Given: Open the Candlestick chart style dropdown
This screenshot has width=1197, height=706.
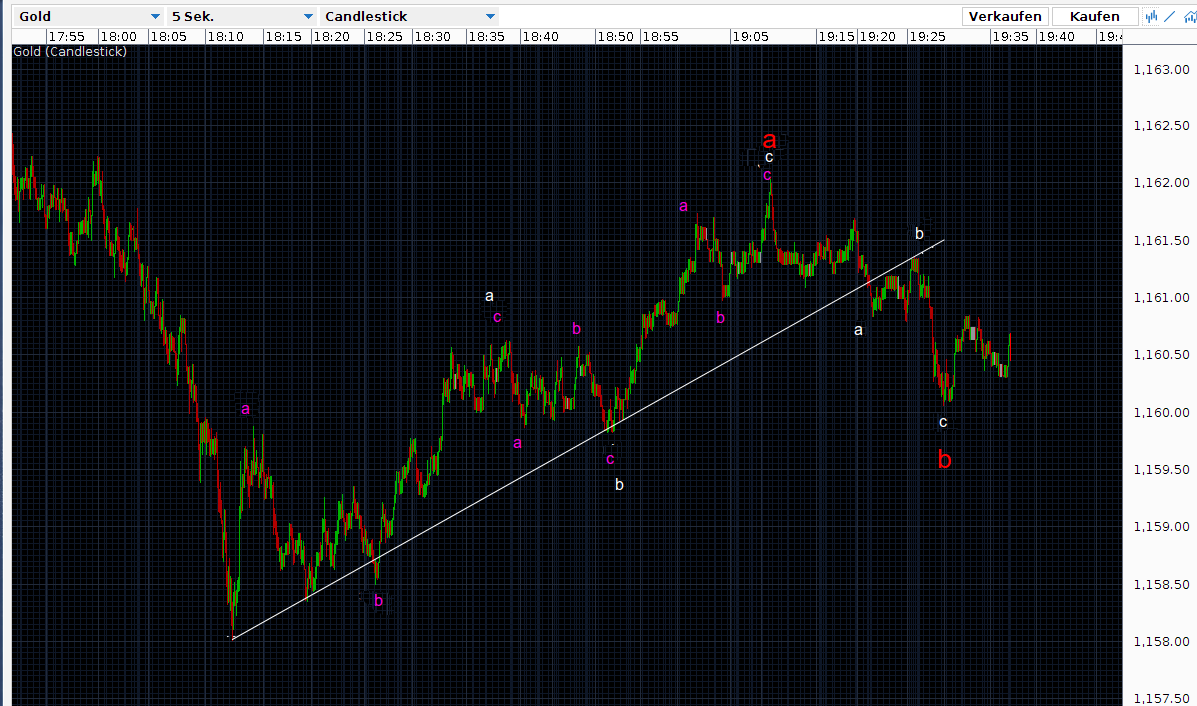Looking at the screenshot, I should tap(409, 17).
